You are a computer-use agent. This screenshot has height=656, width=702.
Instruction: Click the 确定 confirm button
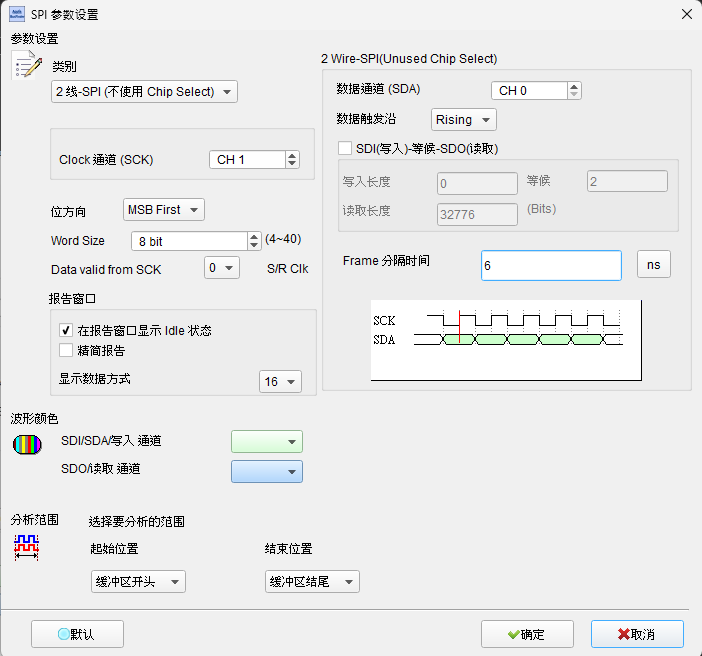tap(527, 634)
